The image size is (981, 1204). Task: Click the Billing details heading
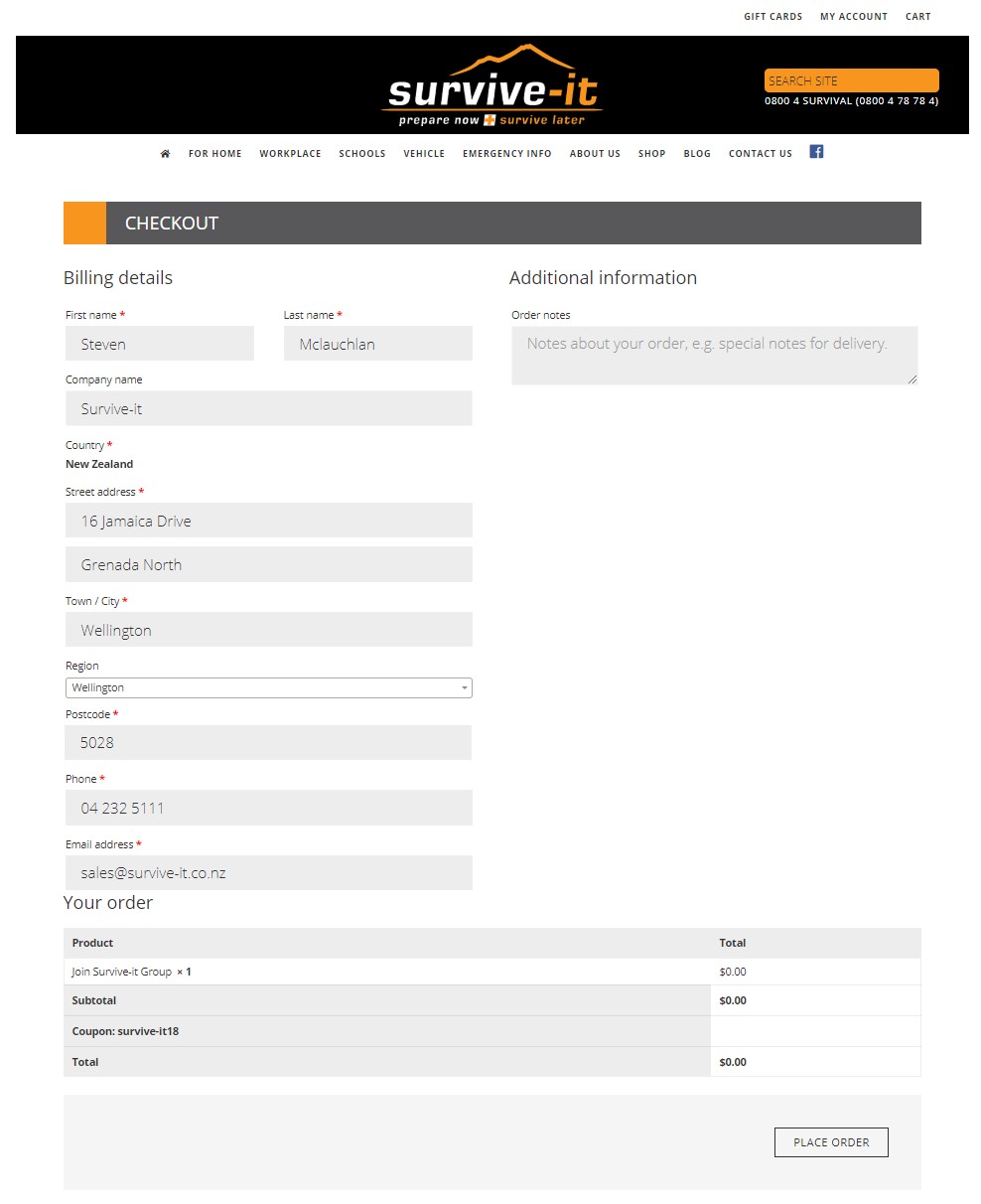118,278
